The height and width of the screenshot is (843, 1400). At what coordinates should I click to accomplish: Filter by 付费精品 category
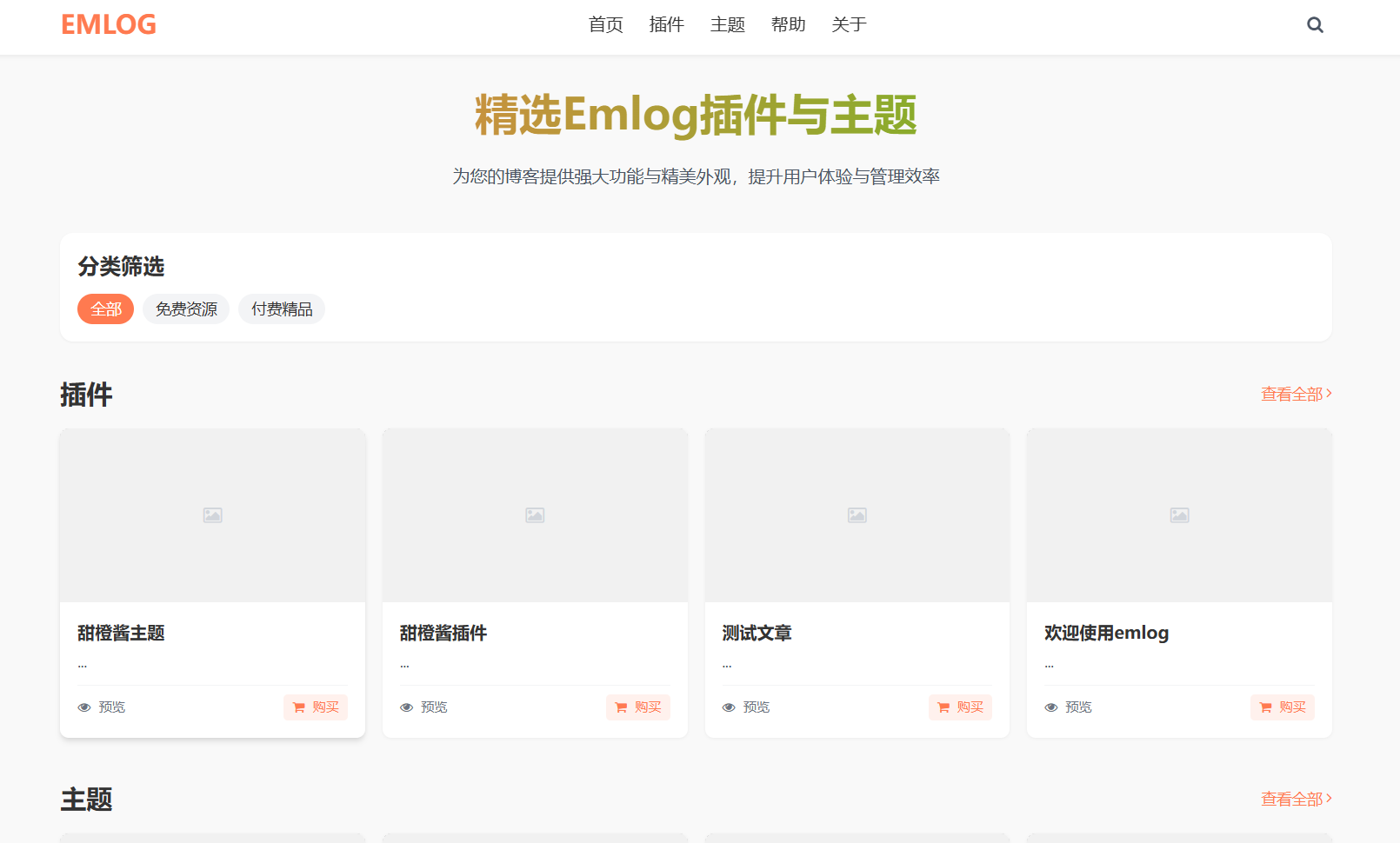click(x=282, y=309)
